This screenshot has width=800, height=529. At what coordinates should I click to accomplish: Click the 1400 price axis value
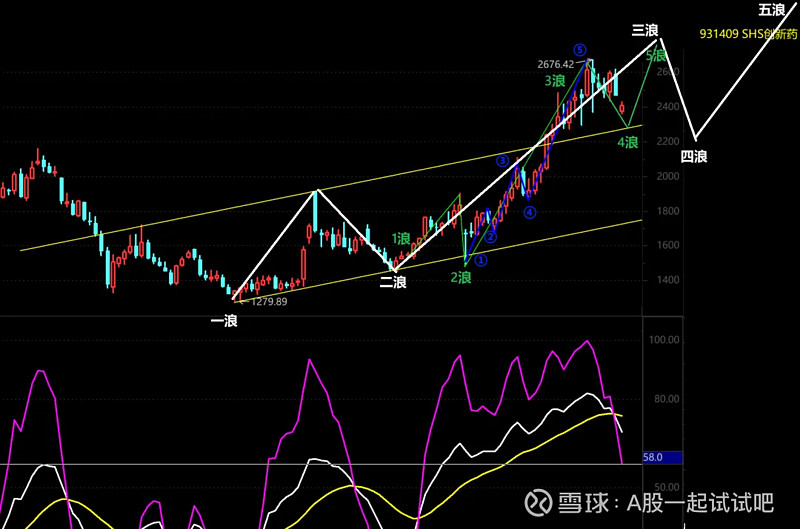pos(668,280)
